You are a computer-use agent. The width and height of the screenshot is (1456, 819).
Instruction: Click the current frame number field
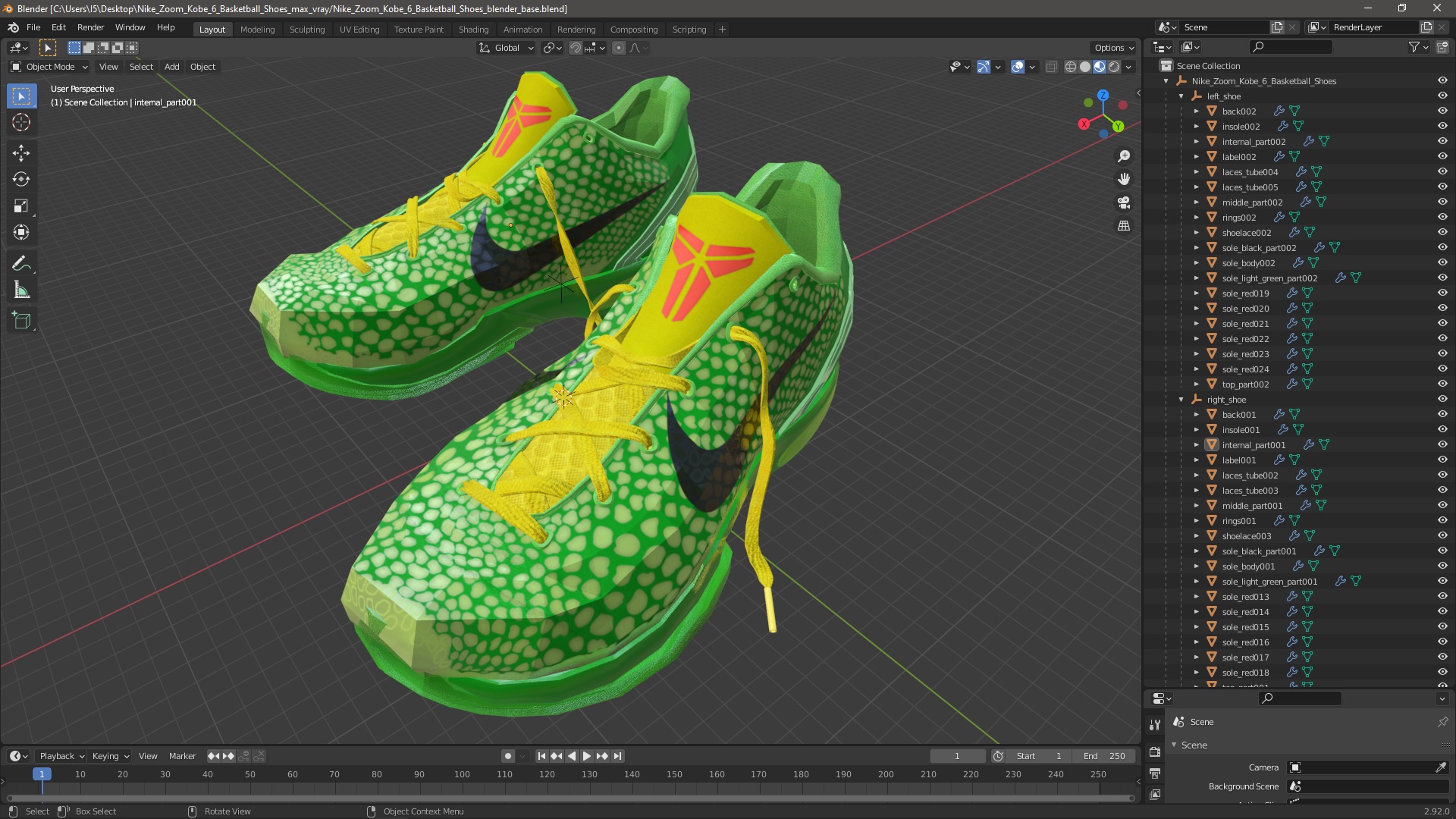point(957,756)
